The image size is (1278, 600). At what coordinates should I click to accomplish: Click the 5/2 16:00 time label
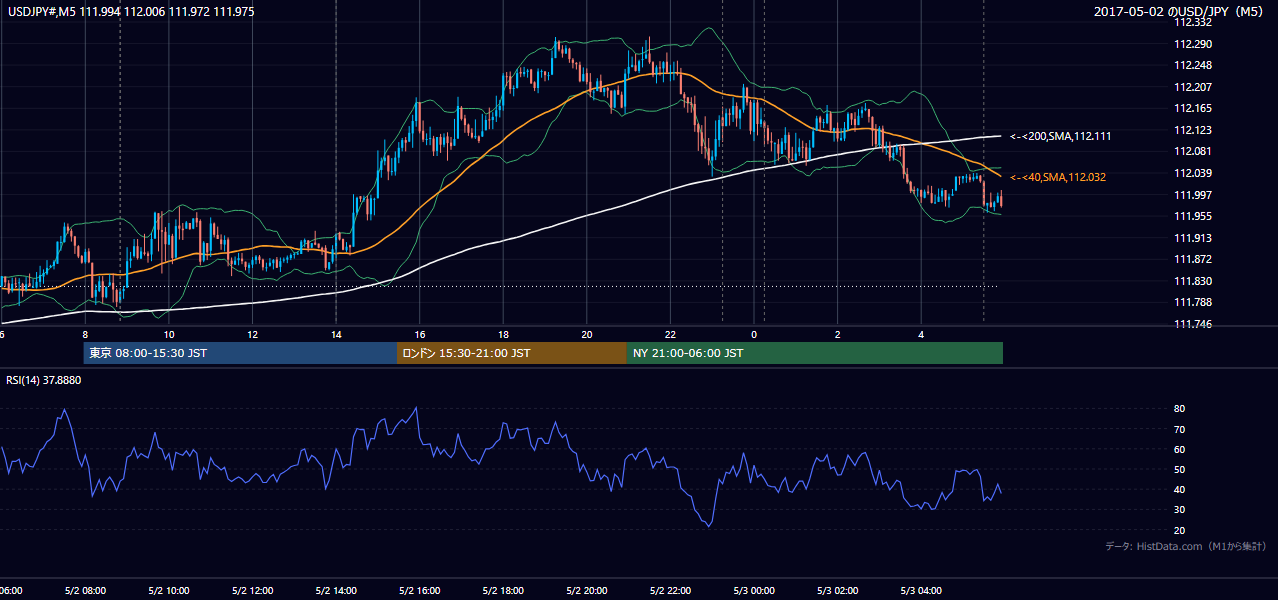point(420,591)
